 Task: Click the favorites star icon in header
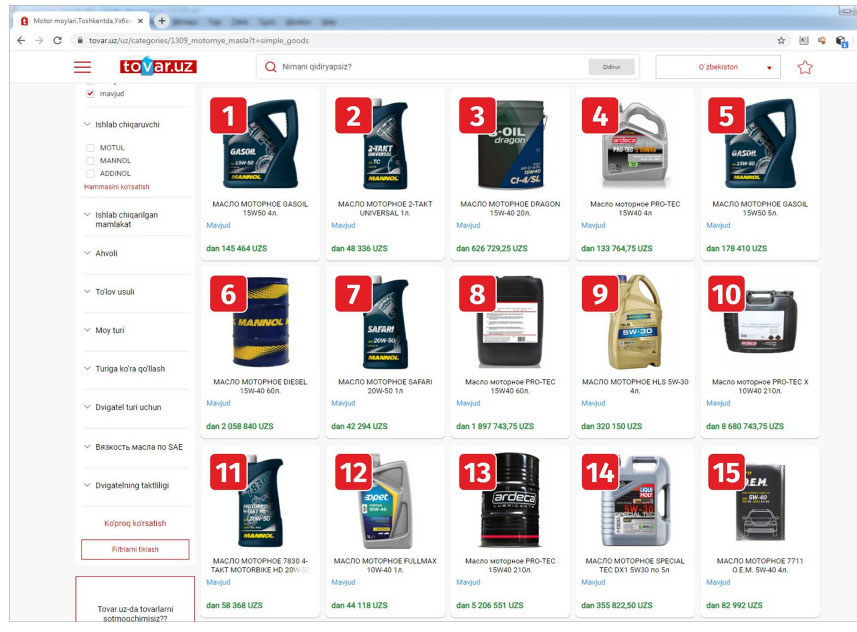click(x=805, y=67)
